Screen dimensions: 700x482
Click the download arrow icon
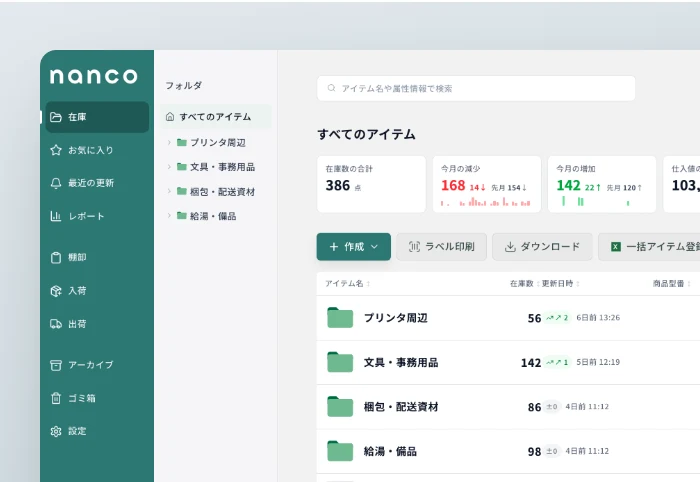[510, 247]
